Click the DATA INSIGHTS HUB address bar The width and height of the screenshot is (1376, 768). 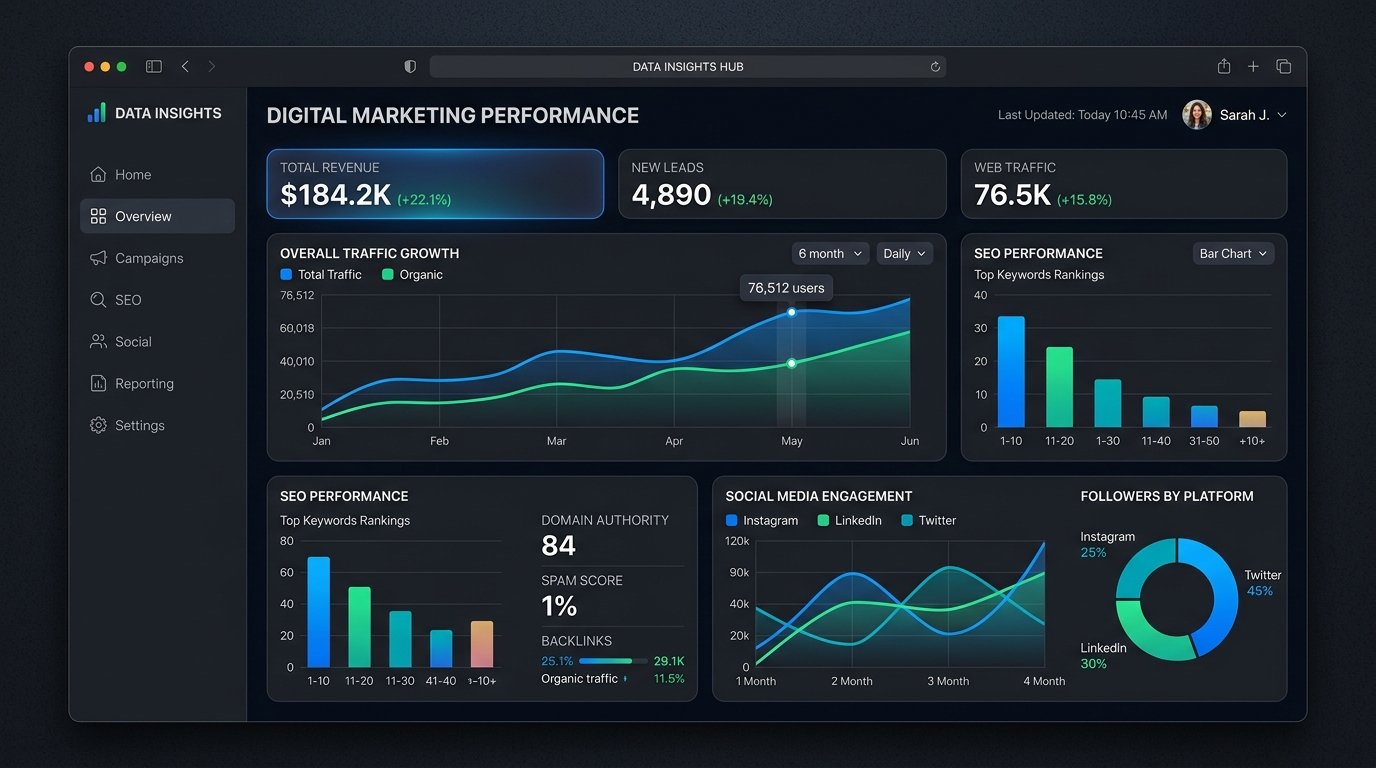[688, 67]
